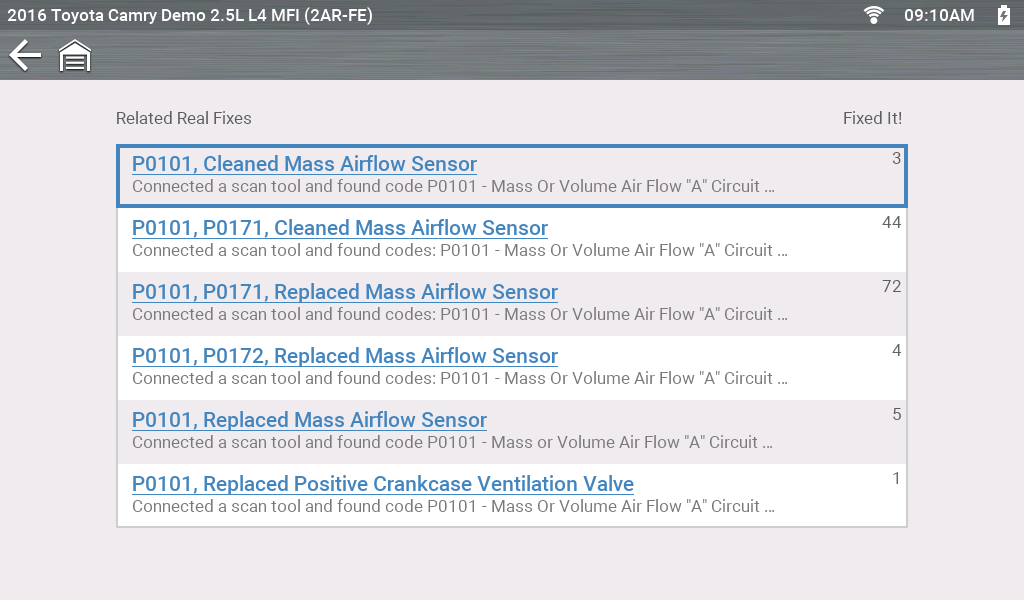Tap the back arrow icon
The width and height of the screenshot is (1024, 600).
tap(25, 56)
